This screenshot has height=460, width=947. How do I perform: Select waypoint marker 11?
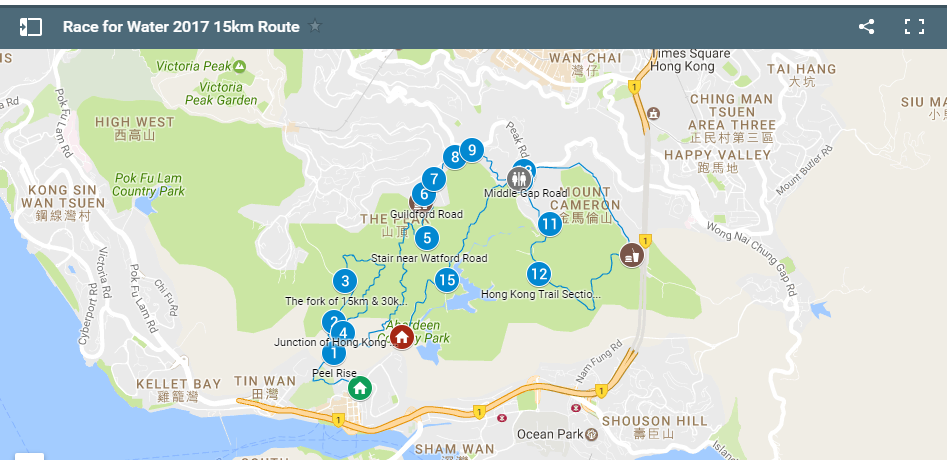pyautogui.click(x=550, y=225)
